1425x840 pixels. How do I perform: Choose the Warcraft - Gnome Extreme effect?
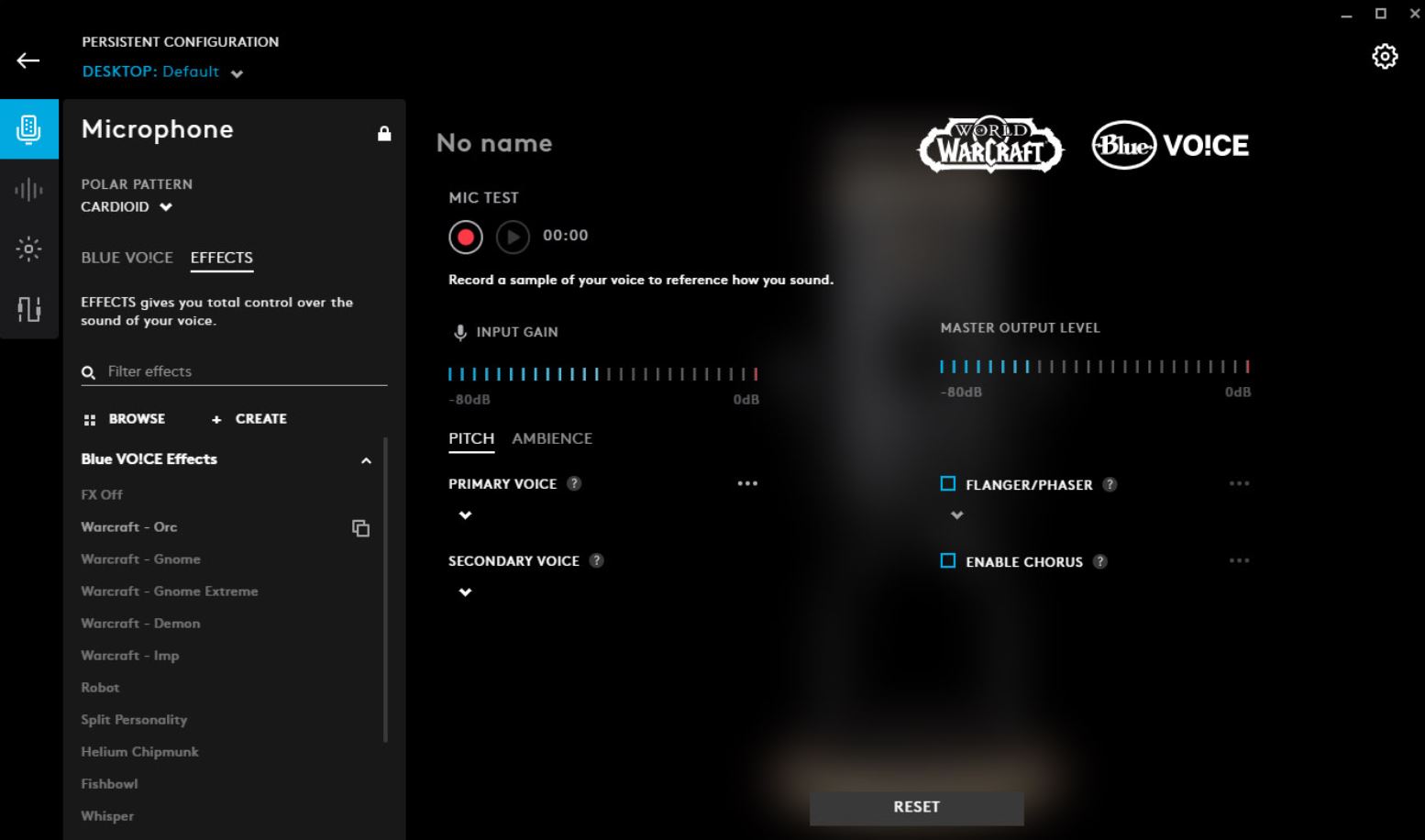170,591
